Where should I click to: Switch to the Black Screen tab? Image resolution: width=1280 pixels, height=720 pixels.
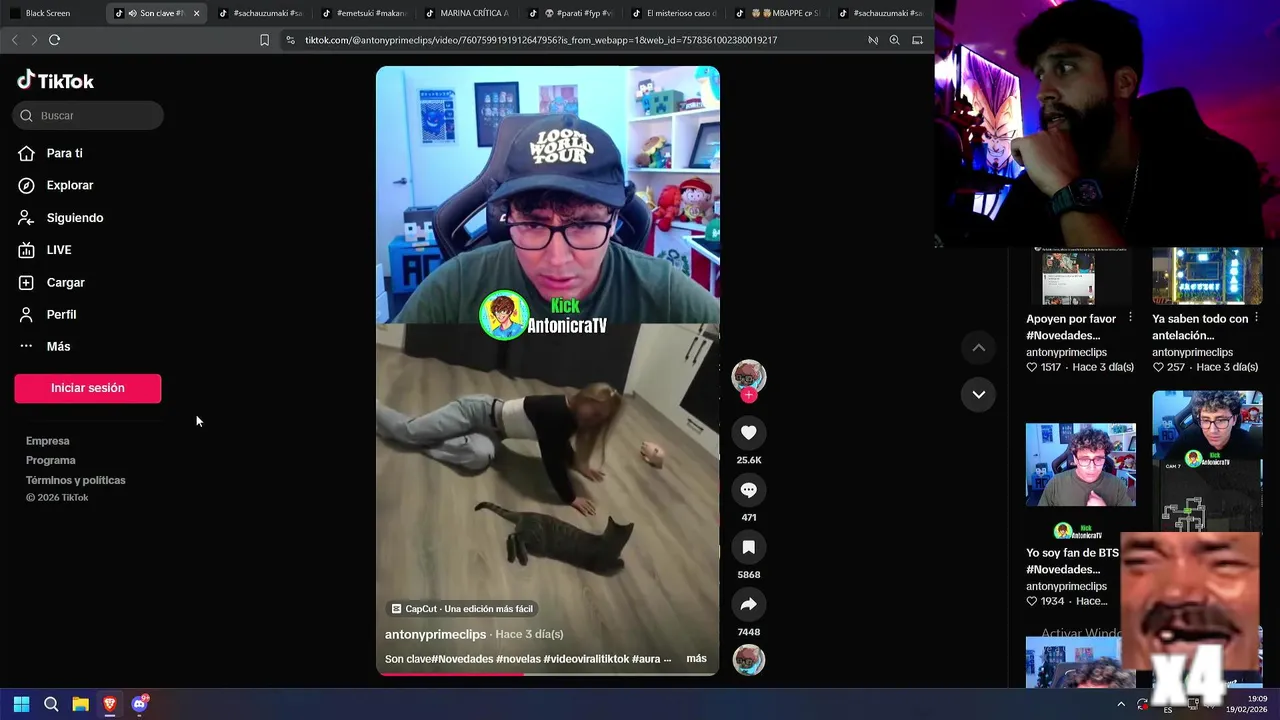tap(53, 13)
